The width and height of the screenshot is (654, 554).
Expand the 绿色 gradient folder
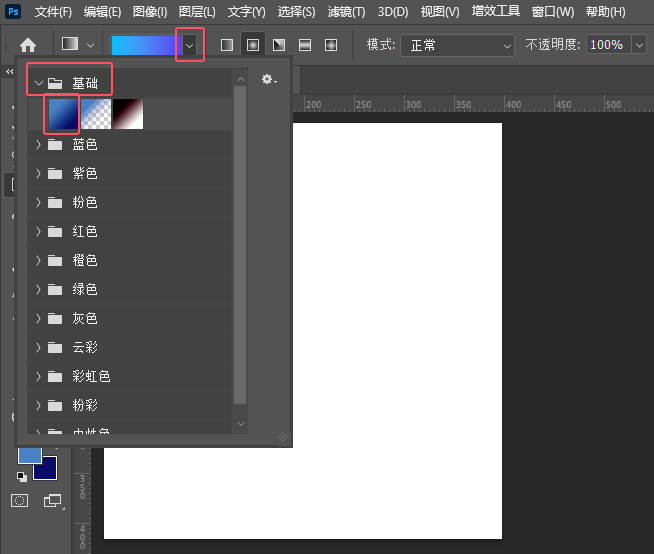point(38,289)
